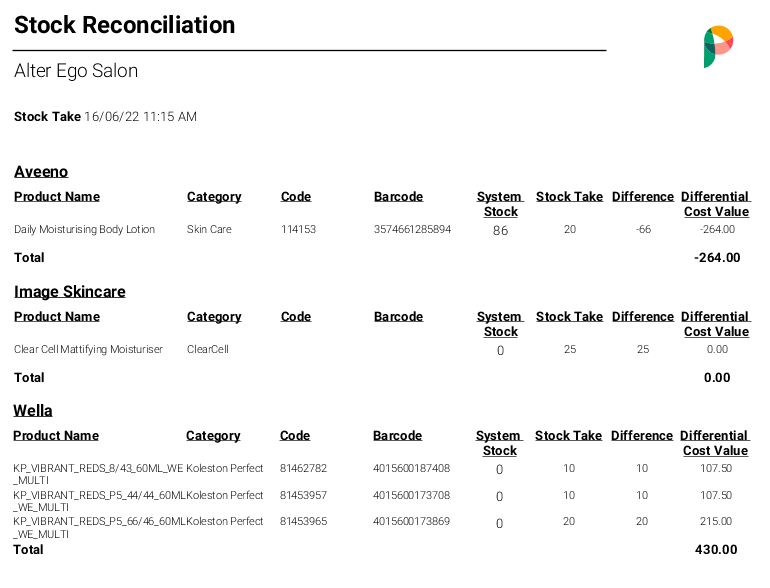
Task: Click the Wella brand heading
Action: click(32, 410)
